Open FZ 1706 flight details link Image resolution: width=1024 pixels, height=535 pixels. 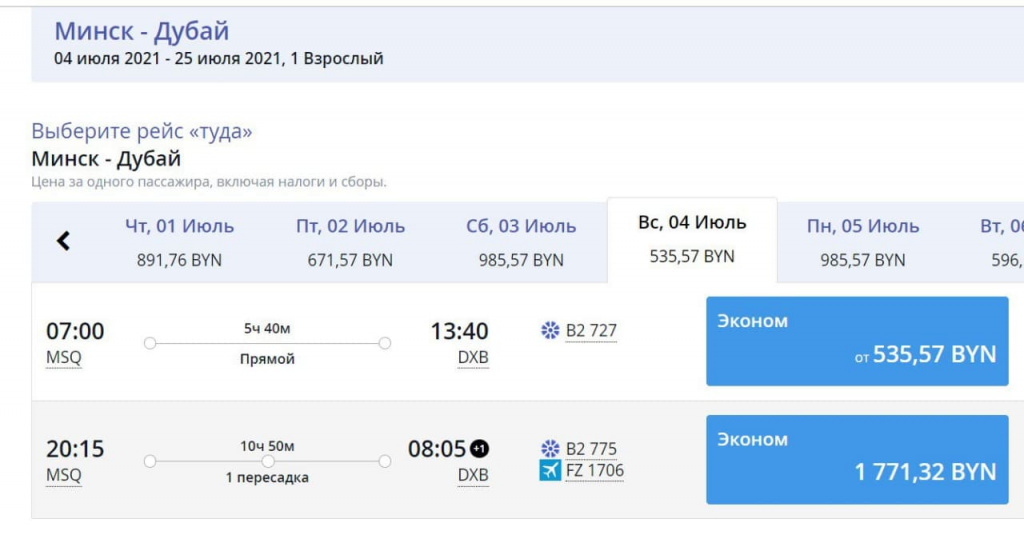pyautogui.click(x=594, y=471)
